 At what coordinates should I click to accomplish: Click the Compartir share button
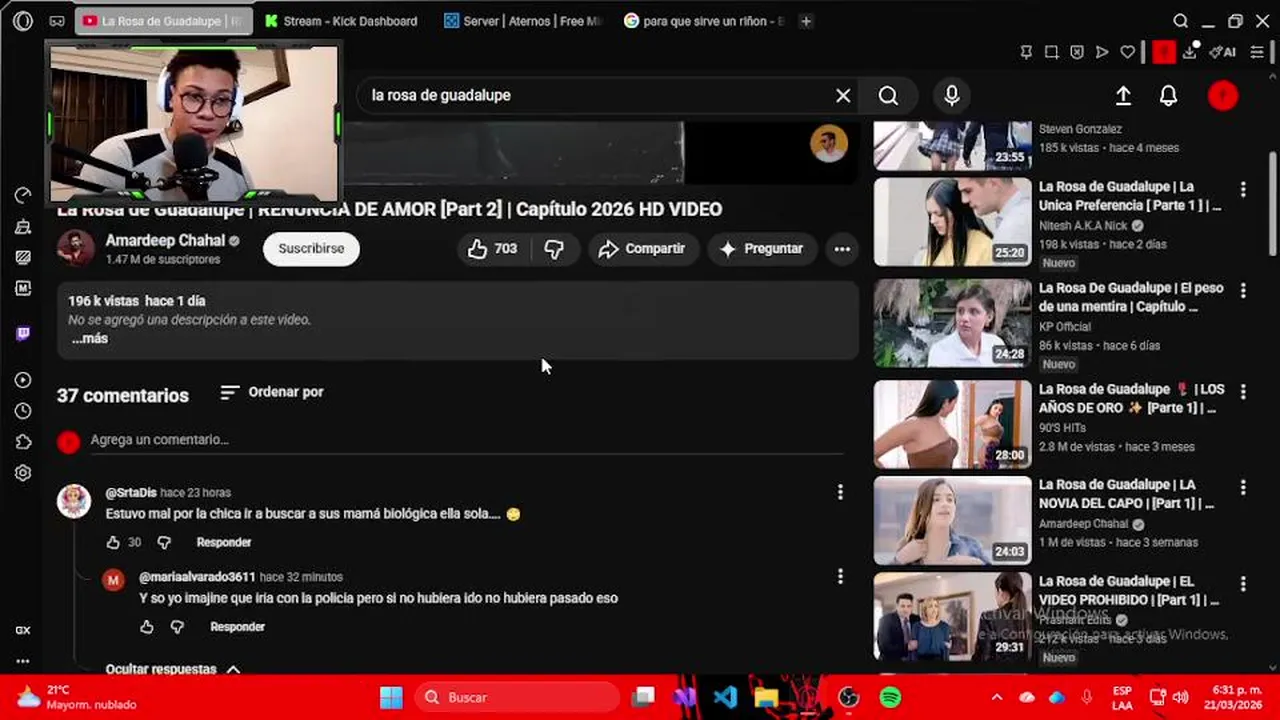point(642,249)
